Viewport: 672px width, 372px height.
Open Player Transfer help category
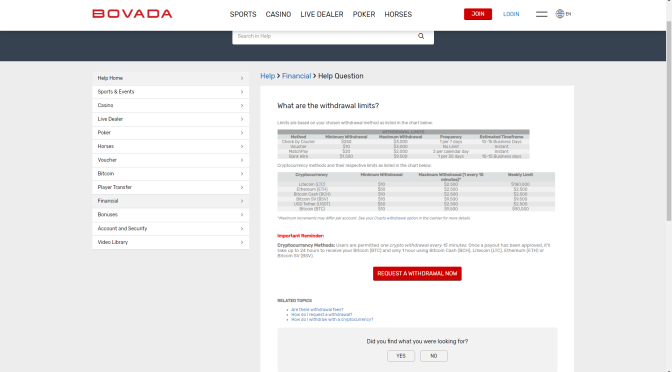pyautogui.click(x=171, y=188)
